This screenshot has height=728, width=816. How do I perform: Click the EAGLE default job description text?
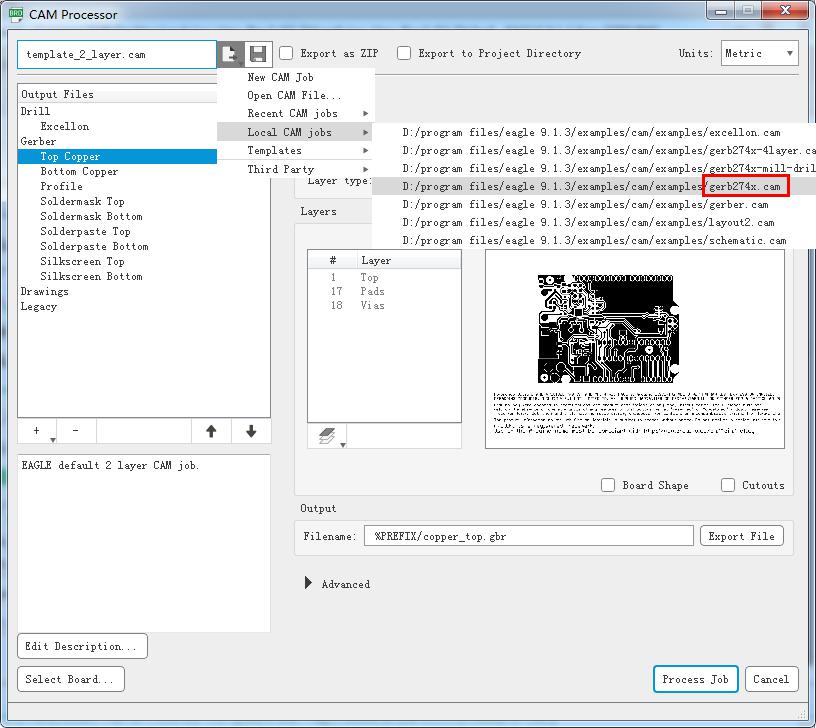(110, 466)
